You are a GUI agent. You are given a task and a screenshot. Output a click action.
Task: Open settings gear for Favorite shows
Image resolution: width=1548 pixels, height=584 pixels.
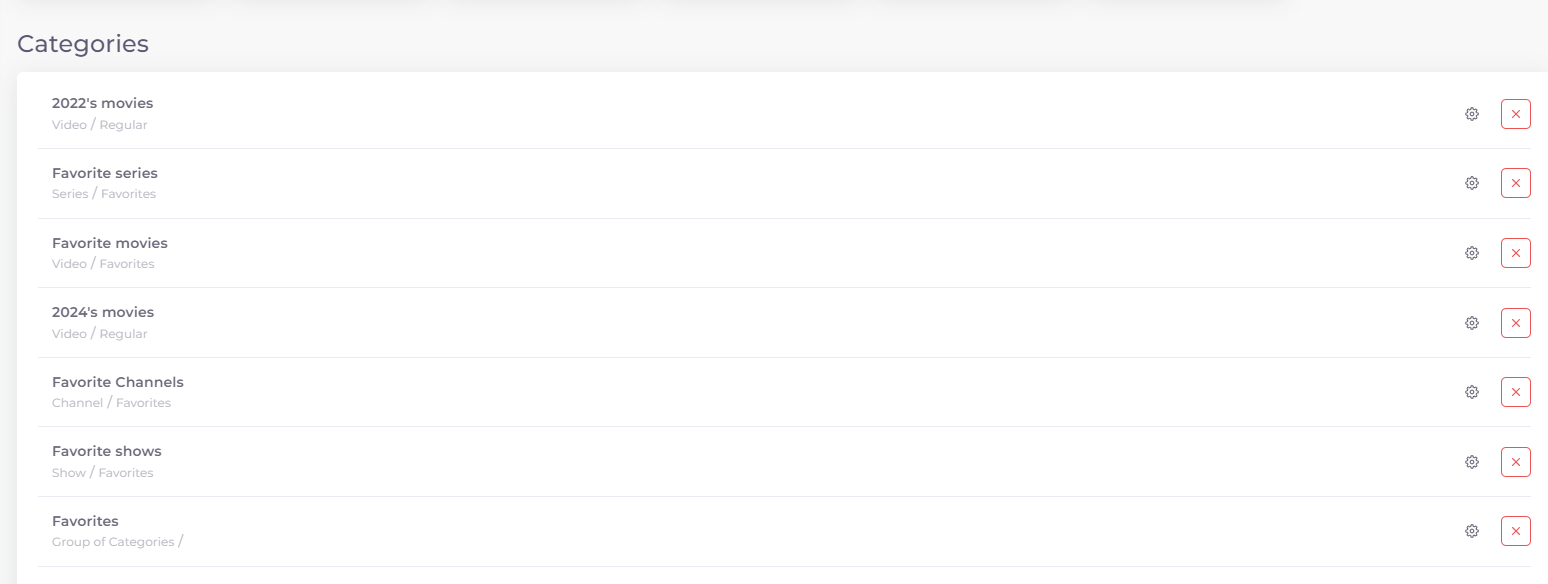(x=1472, y=462)
